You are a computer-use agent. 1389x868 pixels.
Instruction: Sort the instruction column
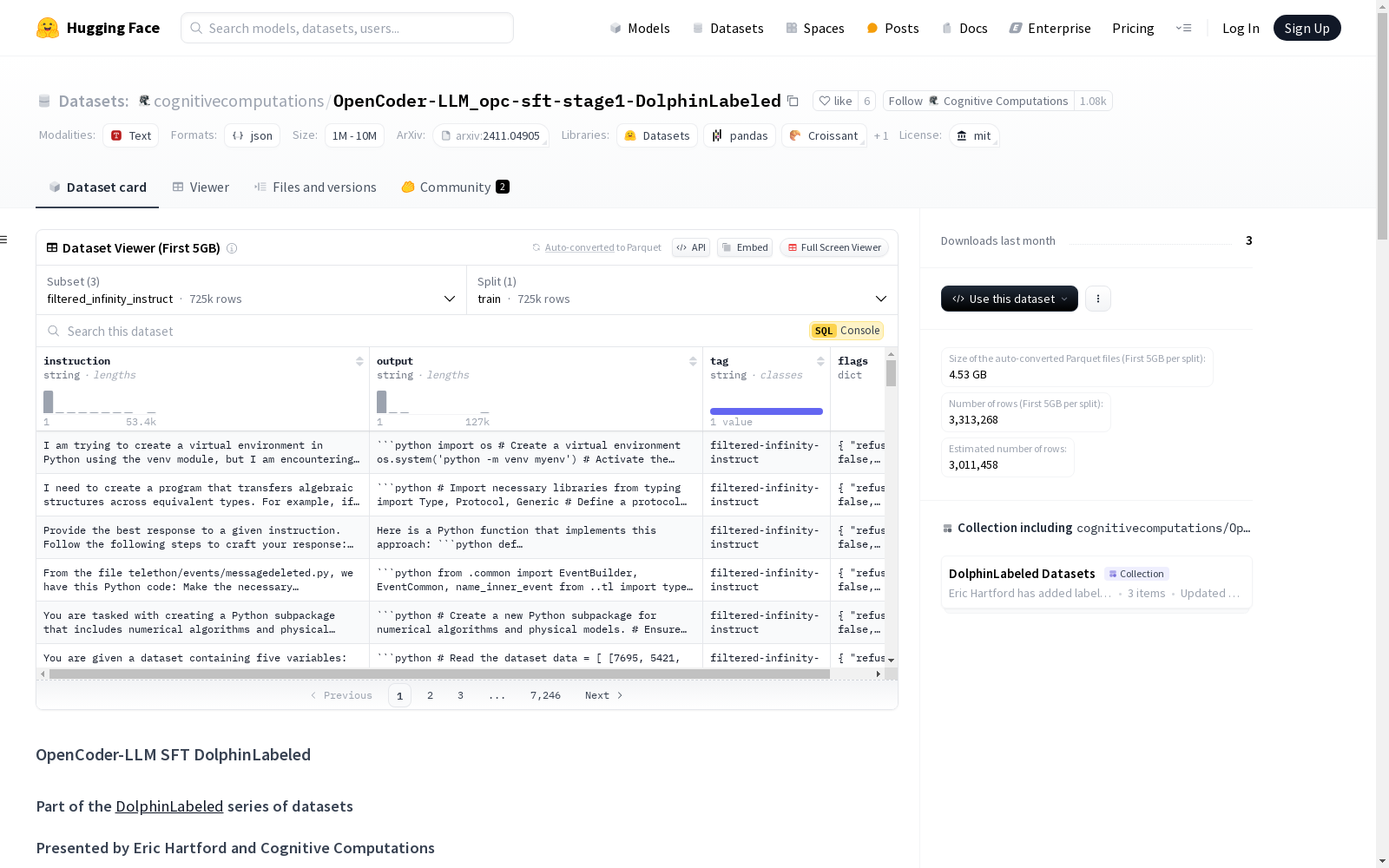359,361
